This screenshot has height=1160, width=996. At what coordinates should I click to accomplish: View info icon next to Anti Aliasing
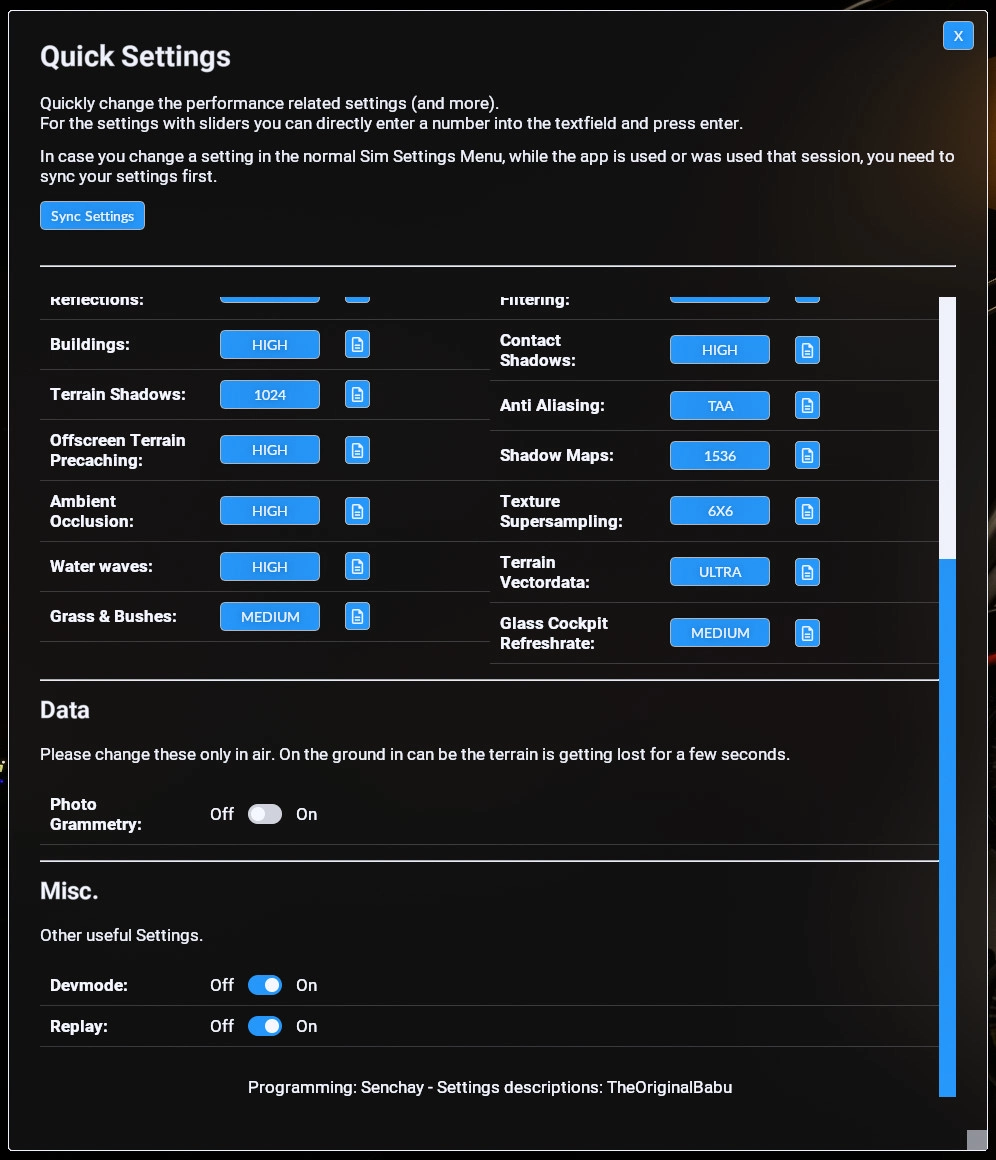coord(807,405)
